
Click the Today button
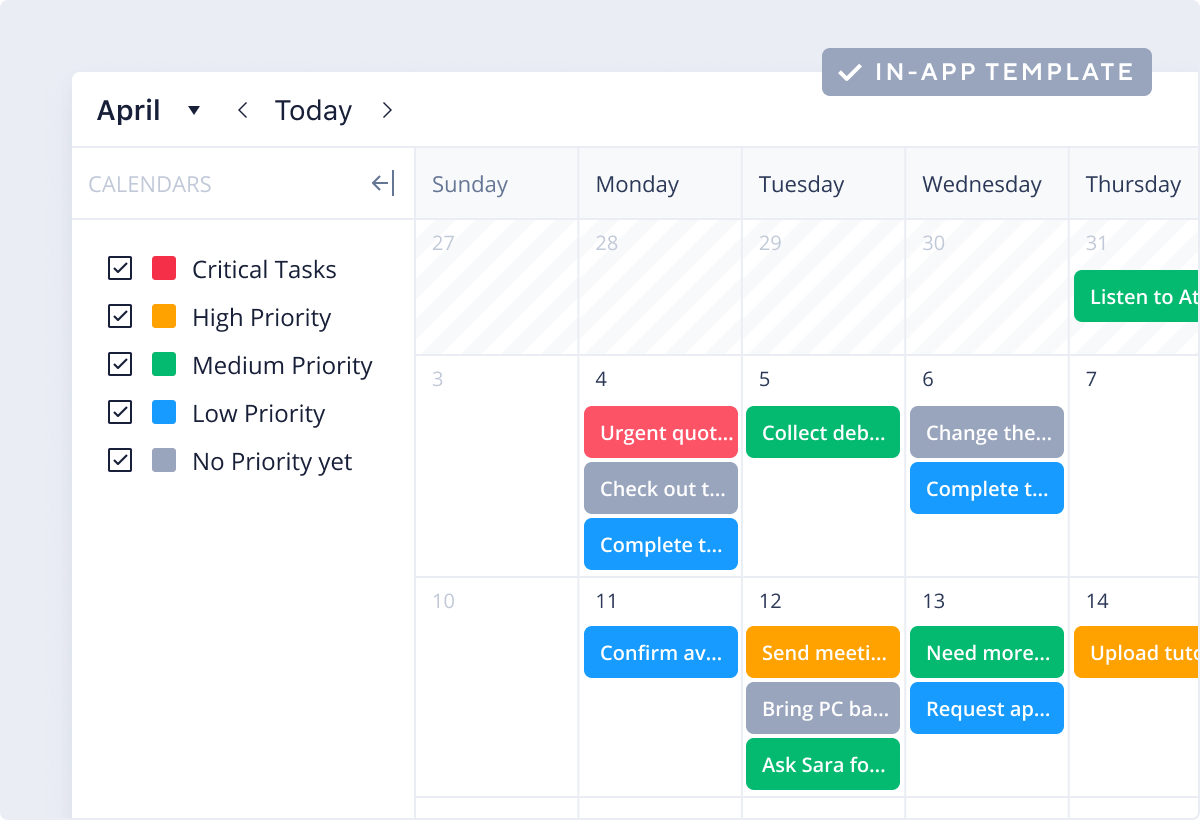(313, 110)
